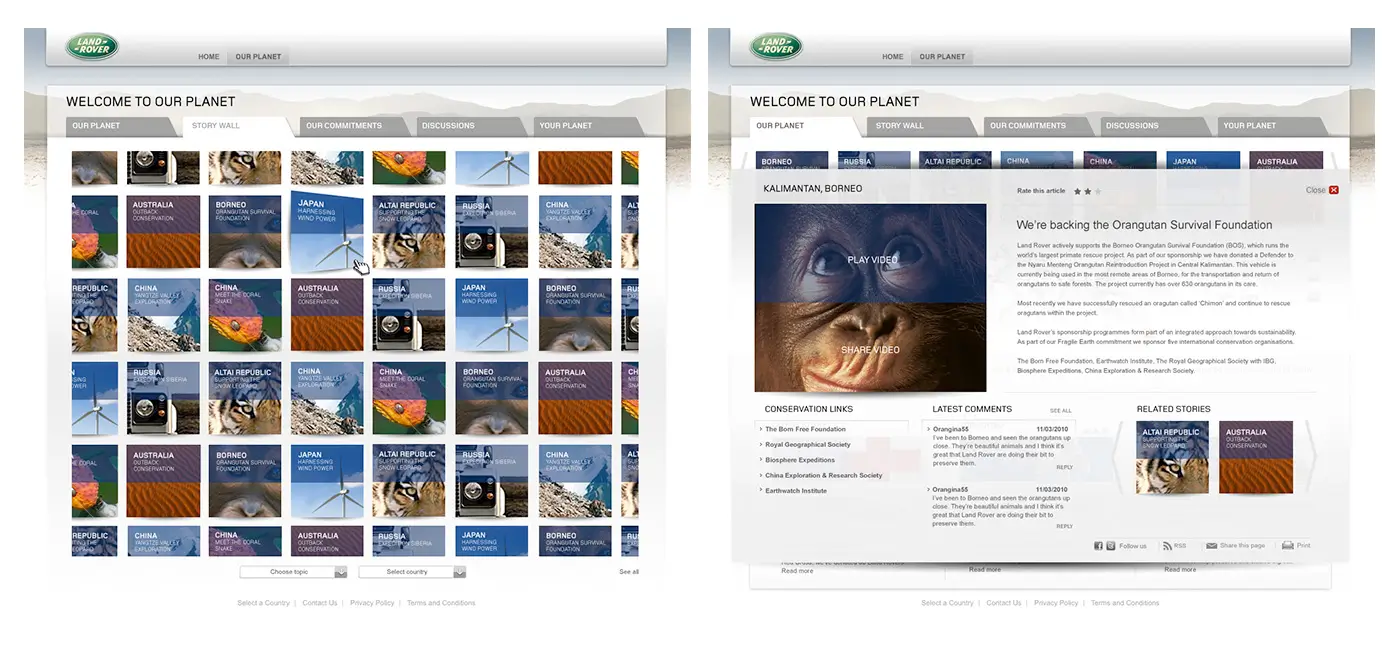This screenshot has width=1400, height=651.
Task: Click the Share this page envelope icon
Action: (1211, 546)
